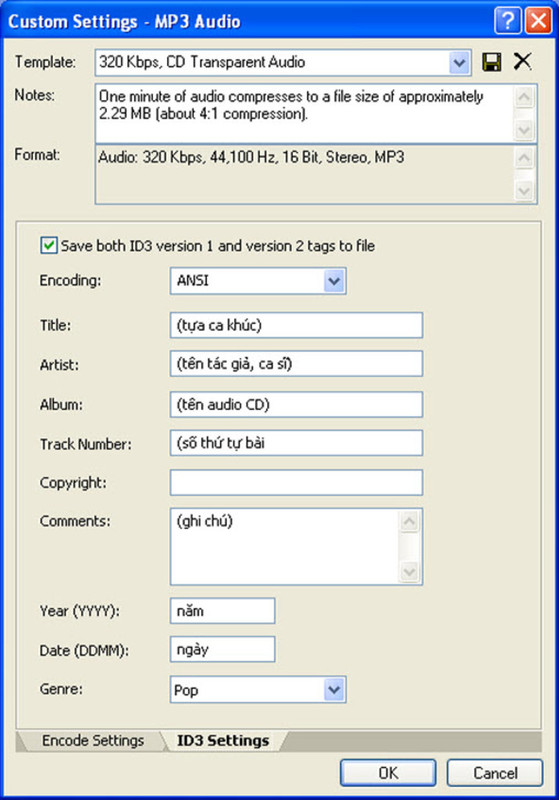559x800 pixels.
Task: Save the template with the floppy disk icon
Action: pos(492,62)
